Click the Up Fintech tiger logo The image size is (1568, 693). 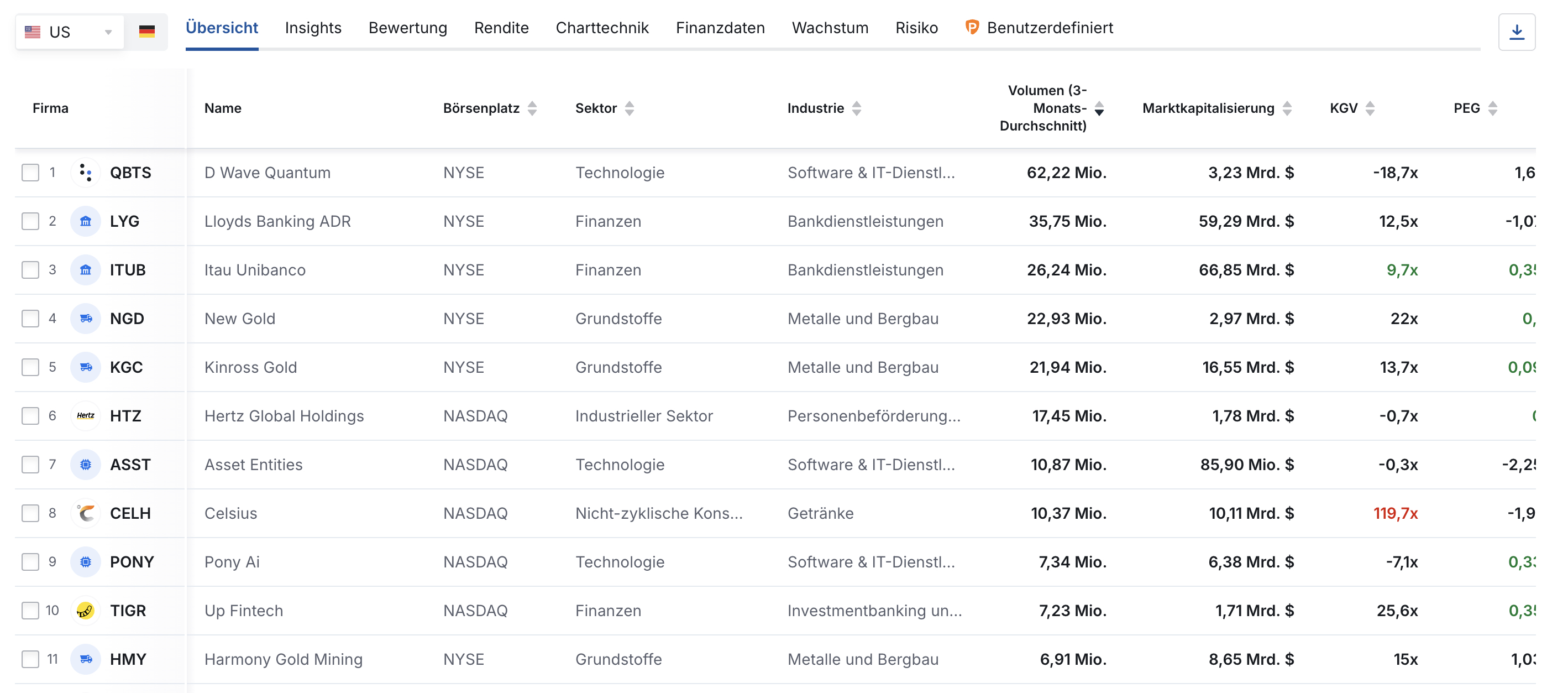tap(85, 611)
